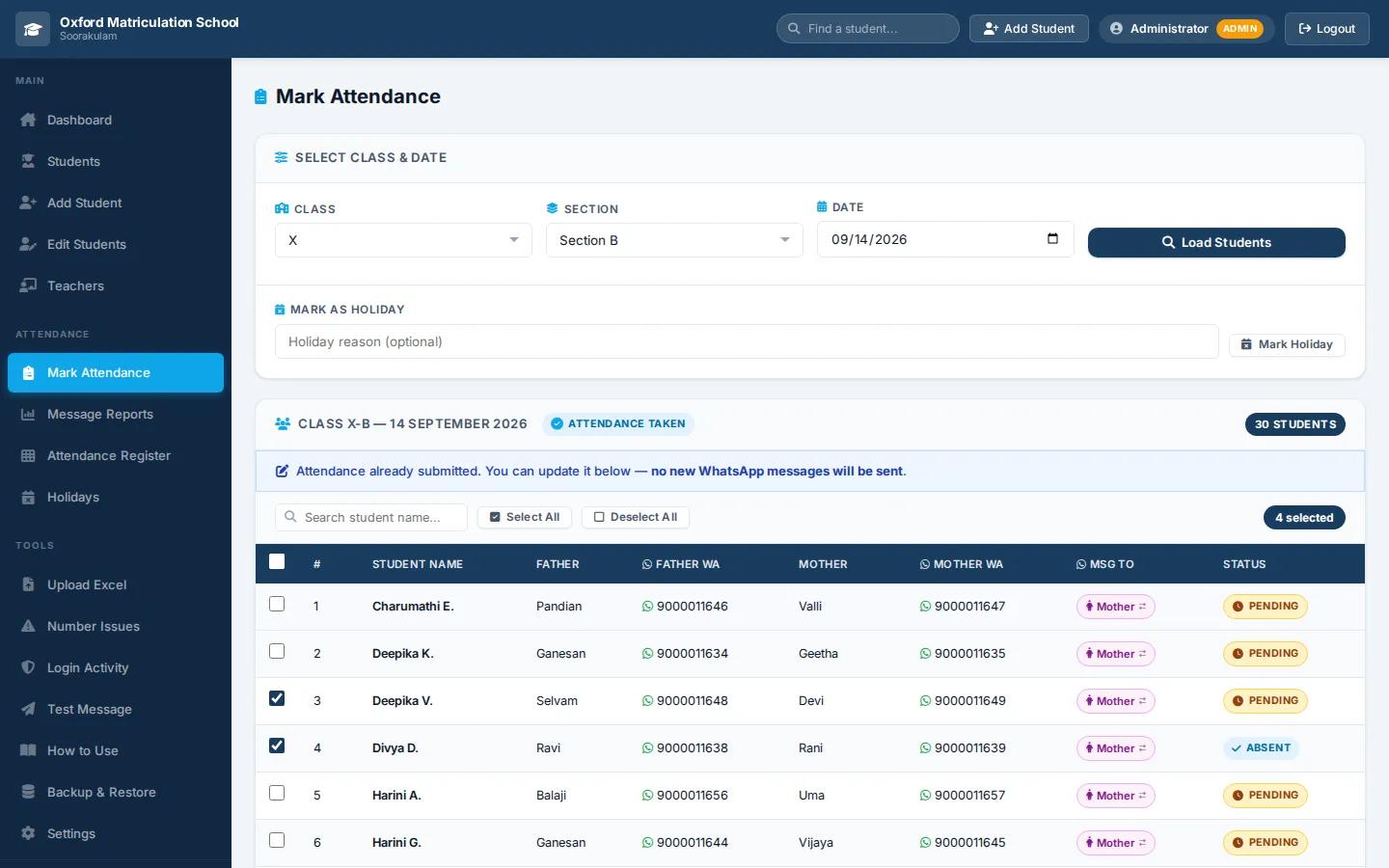Toggle Charumathi E.'s PENDING status badge
This screenshot has width=1389, height=868.
(1265, 607)
